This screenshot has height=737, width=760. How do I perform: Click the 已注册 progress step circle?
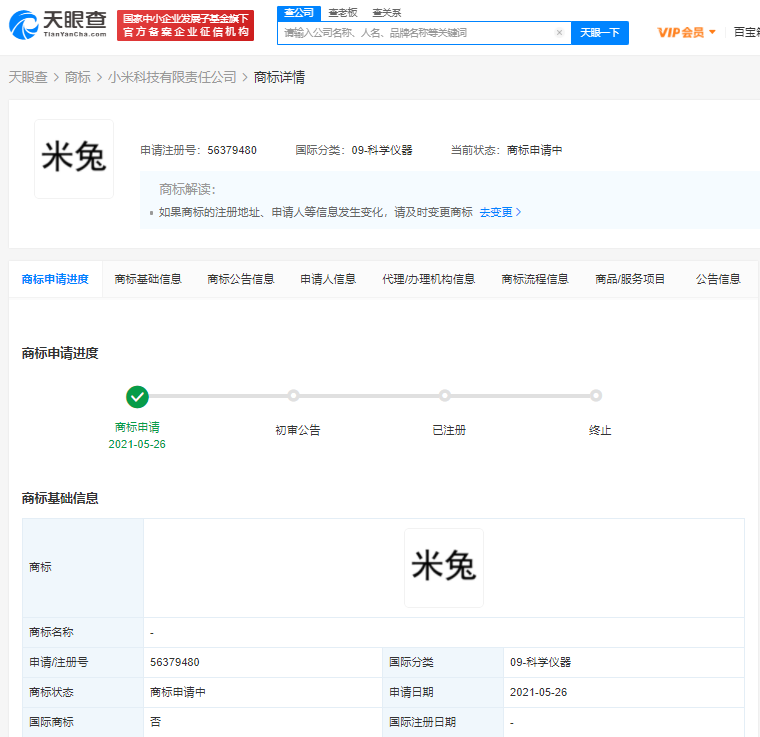(x=445, y=396)
